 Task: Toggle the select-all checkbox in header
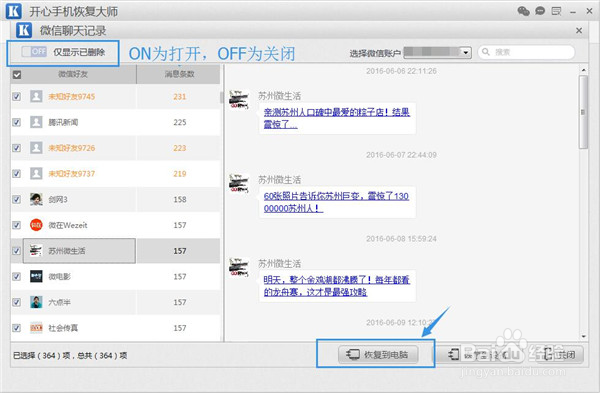pos(16,75)
